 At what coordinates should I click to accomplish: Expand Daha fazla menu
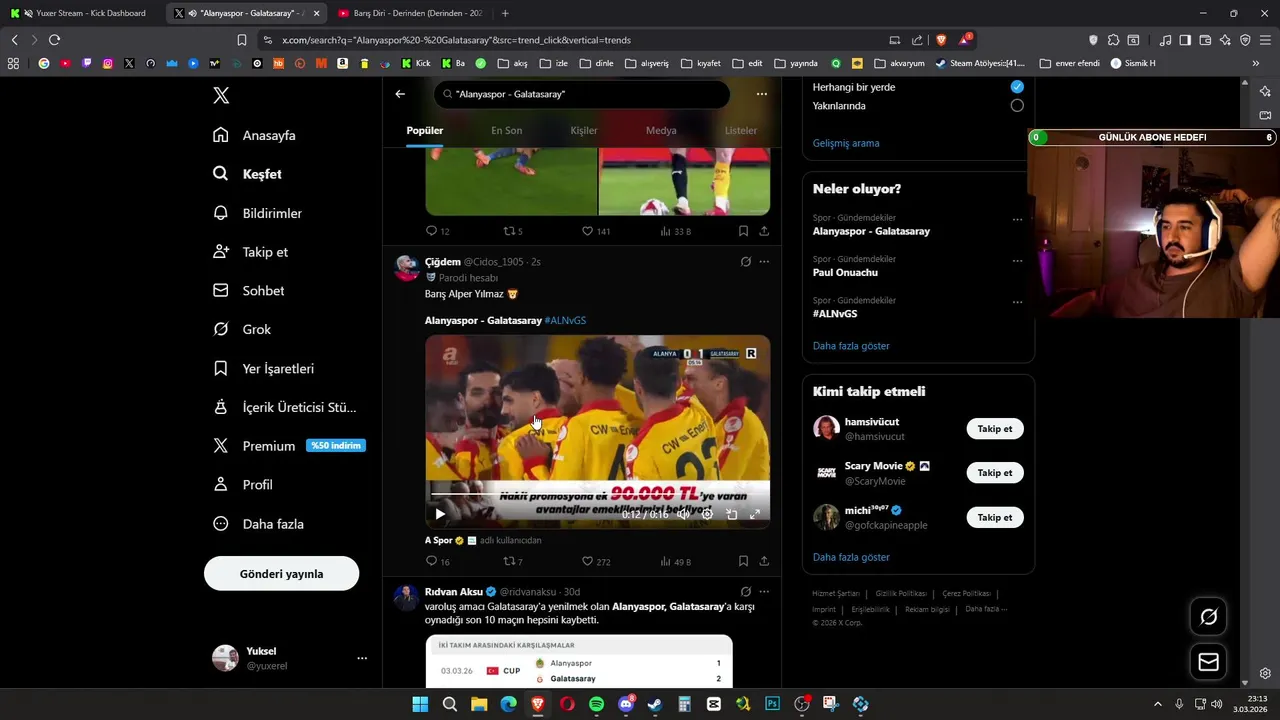(258, 524)
